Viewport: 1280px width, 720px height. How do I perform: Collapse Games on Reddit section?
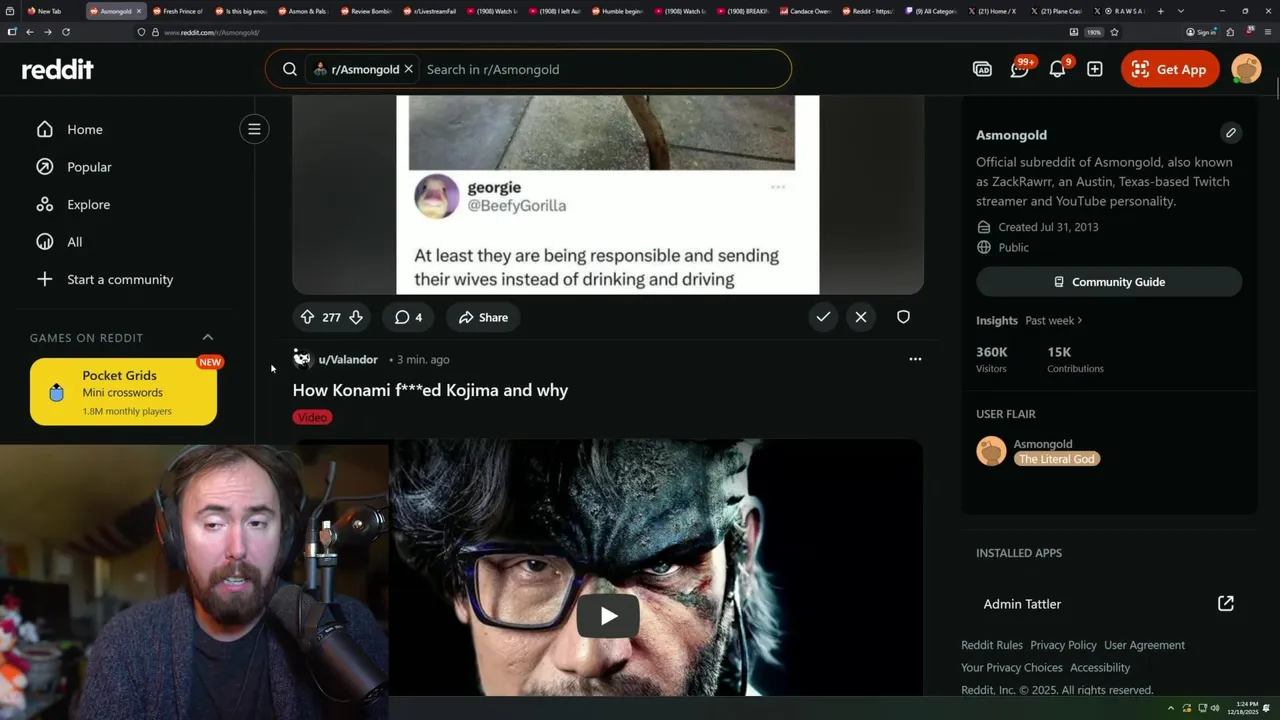pyautogui.click(x=208, y=337)
